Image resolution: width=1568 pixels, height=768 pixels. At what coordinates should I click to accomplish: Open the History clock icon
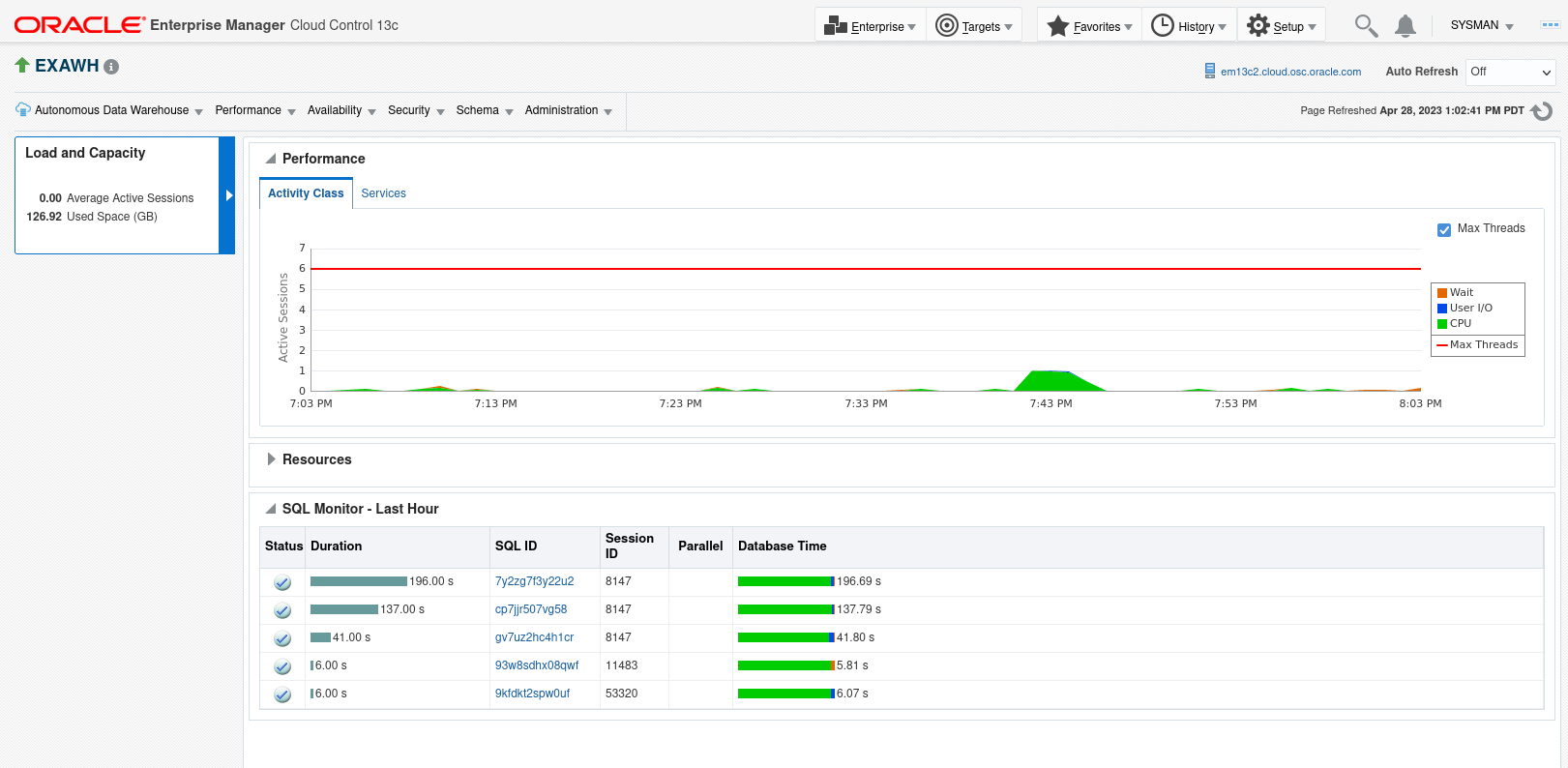[1163, 25]
